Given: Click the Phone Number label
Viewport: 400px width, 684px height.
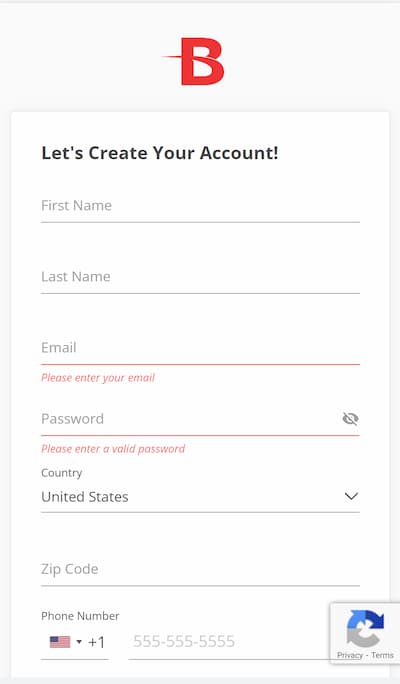Looking at the screenshot, I should coord(80,616).
